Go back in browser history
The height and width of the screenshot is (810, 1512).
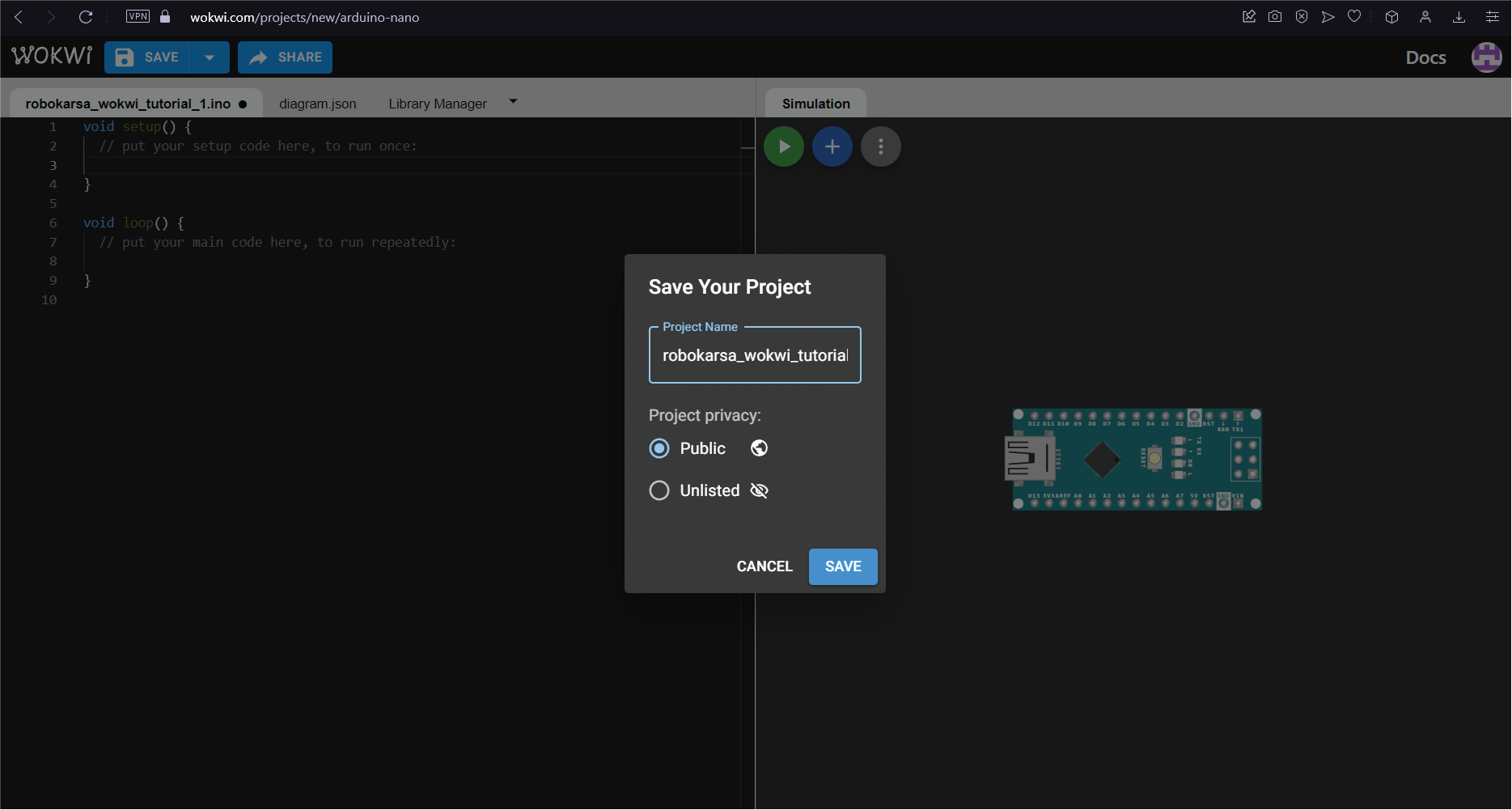[19, 17]
